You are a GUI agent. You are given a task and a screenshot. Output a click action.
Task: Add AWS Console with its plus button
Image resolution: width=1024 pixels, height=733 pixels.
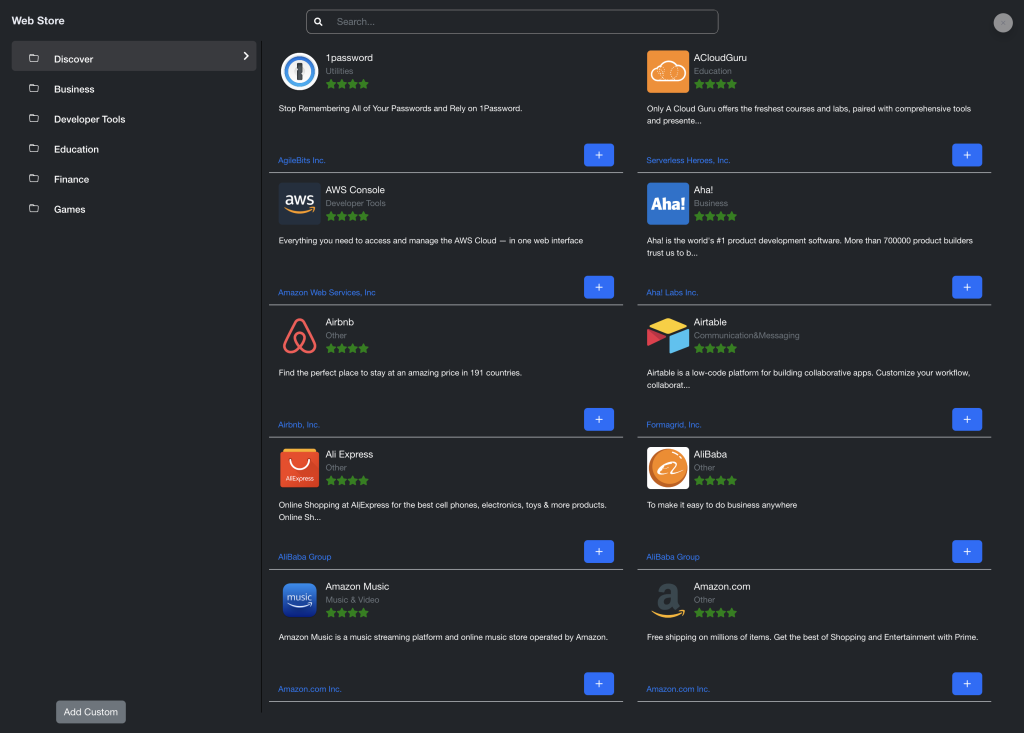(598, 287)
